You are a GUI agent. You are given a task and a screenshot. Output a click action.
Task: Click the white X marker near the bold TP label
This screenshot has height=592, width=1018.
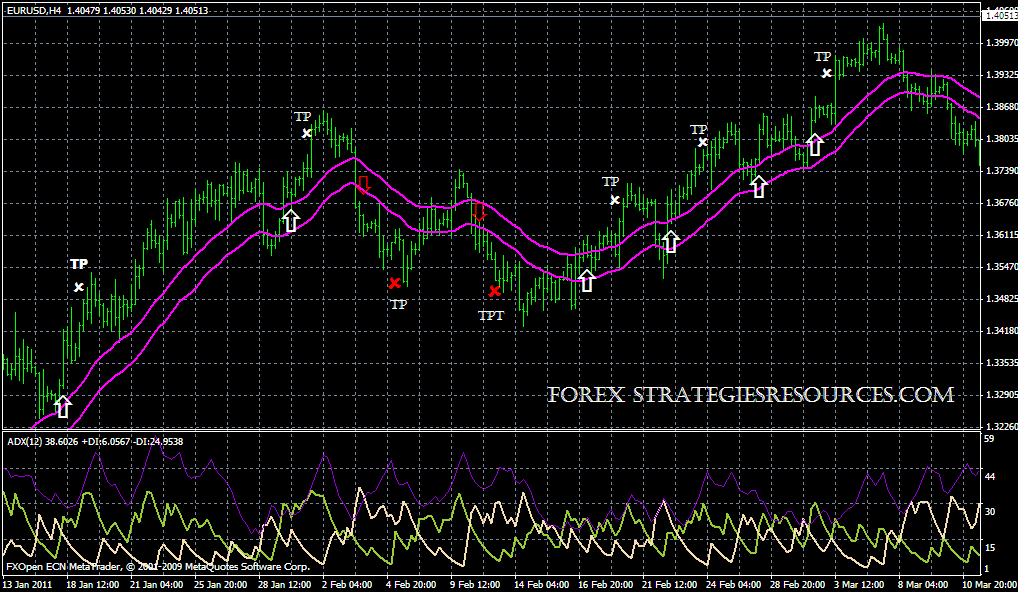click(78, 286)
